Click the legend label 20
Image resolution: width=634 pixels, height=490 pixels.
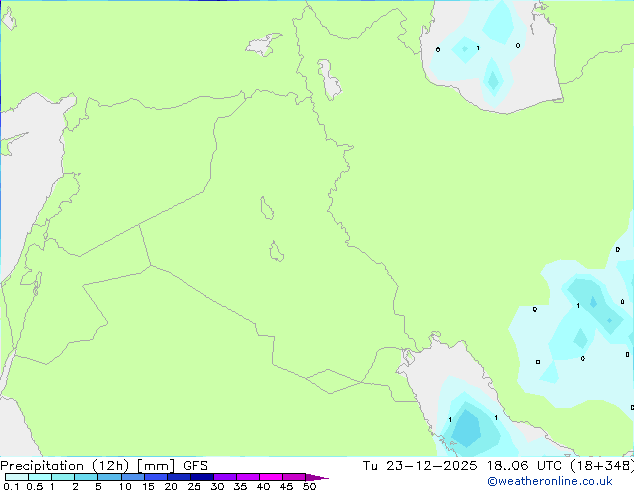tap(171, 486)
